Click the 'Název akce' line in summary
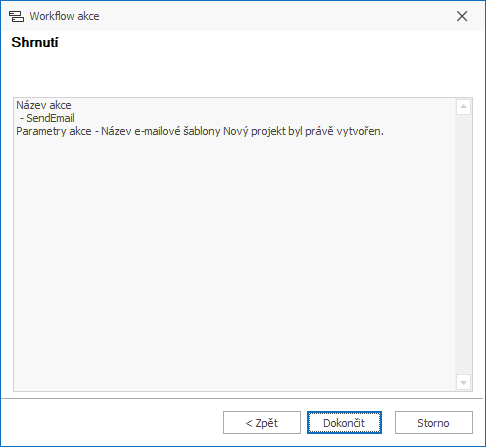 (x=44, y=105)
